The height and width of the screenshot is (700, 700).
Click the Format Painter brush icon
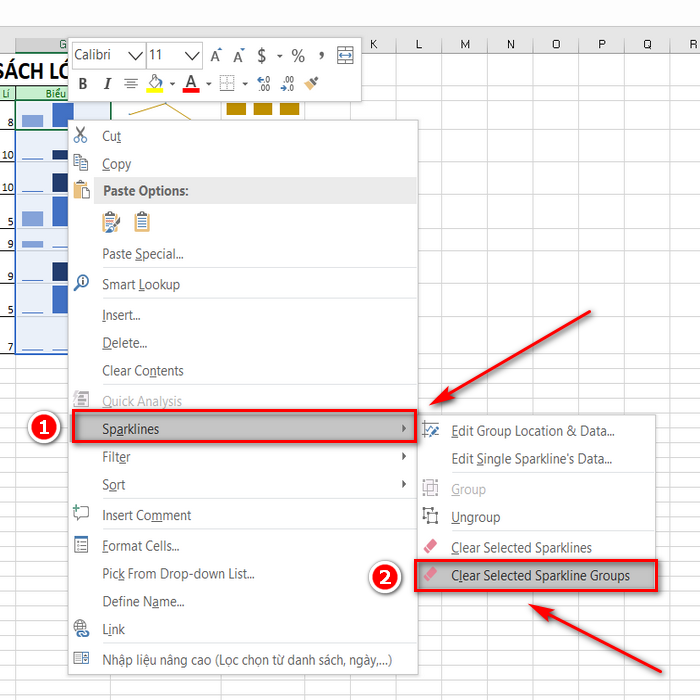point(311,83)
